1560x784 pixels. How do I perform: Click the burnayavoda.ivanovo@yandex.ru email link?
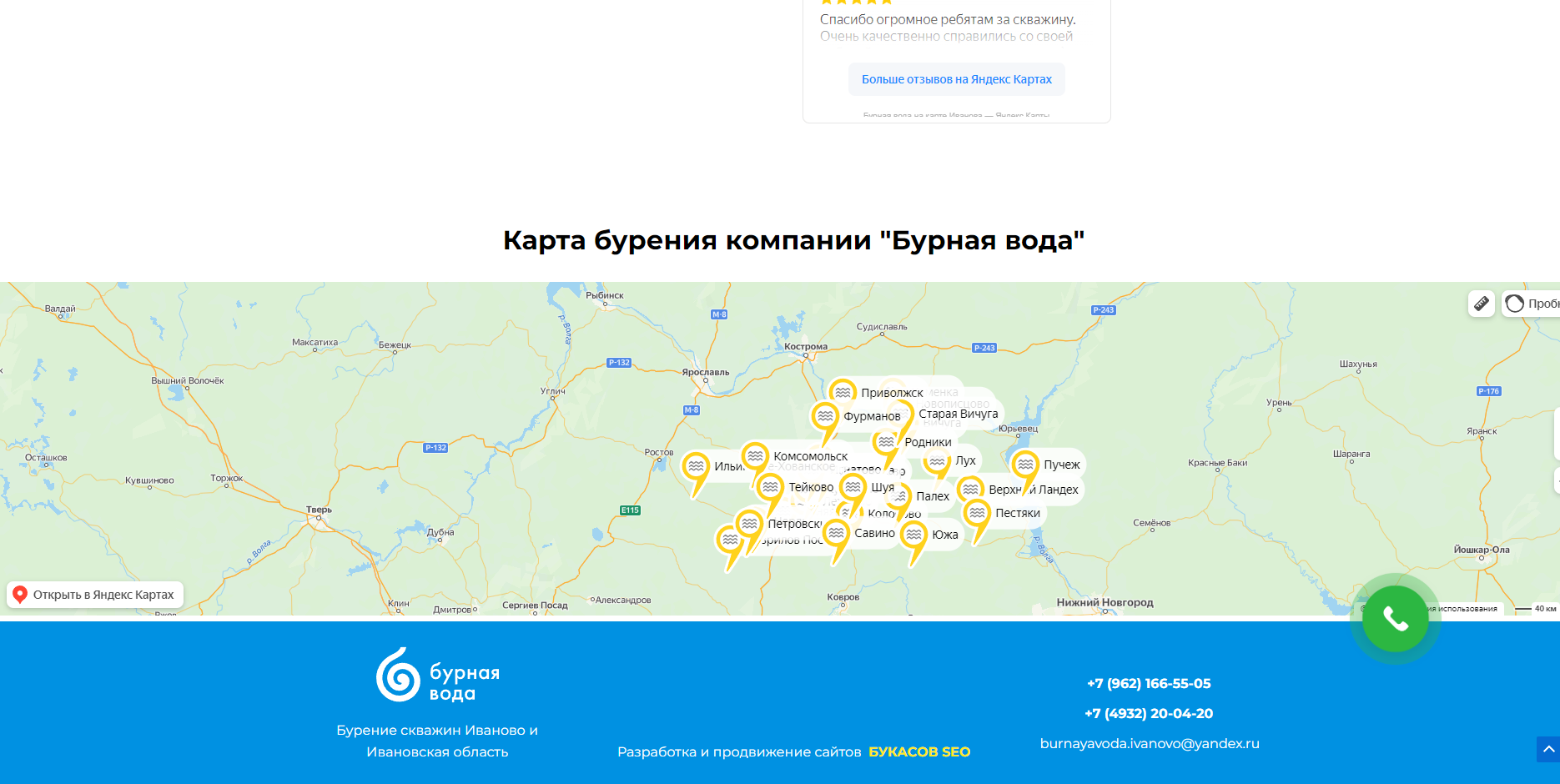click(x=1150, y=743)
